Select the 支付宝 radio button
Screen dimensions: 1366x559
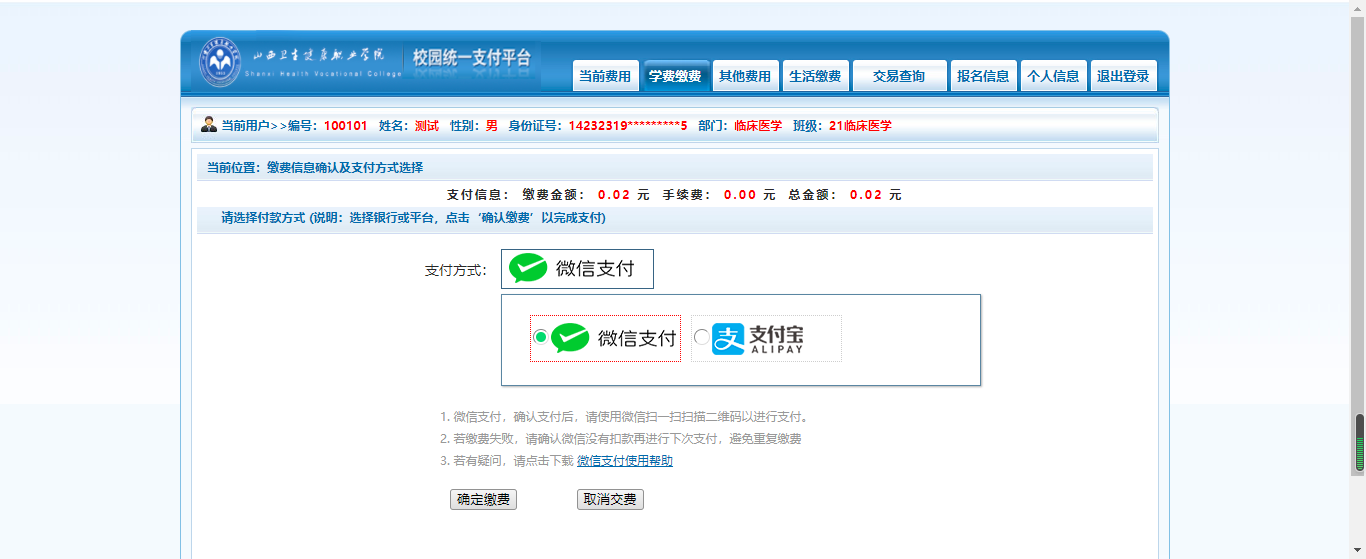[x=701, y=337]
